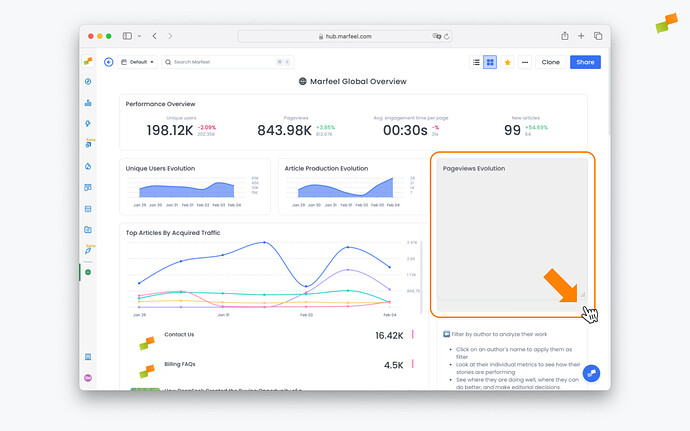This screenshot has width=690, height=431.
Task: Open the binoculars-style icon below the droplet
Action: tap(88, 188)
